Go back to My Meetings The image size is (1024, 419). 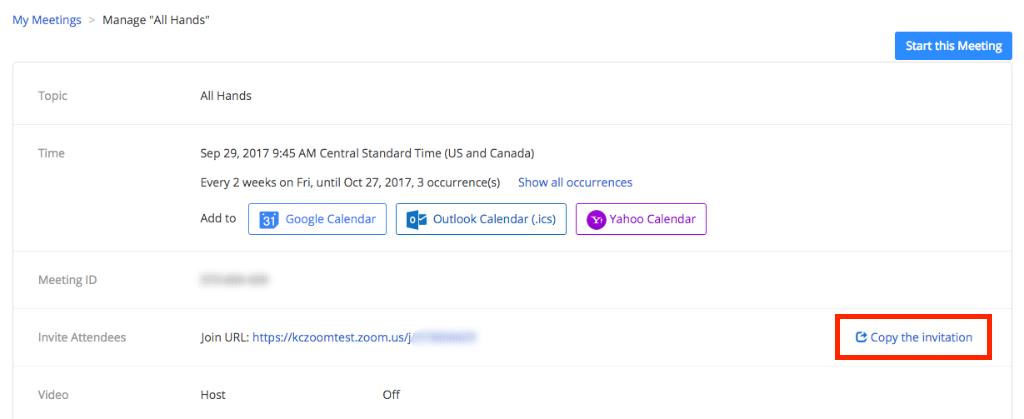click(46, 20)
